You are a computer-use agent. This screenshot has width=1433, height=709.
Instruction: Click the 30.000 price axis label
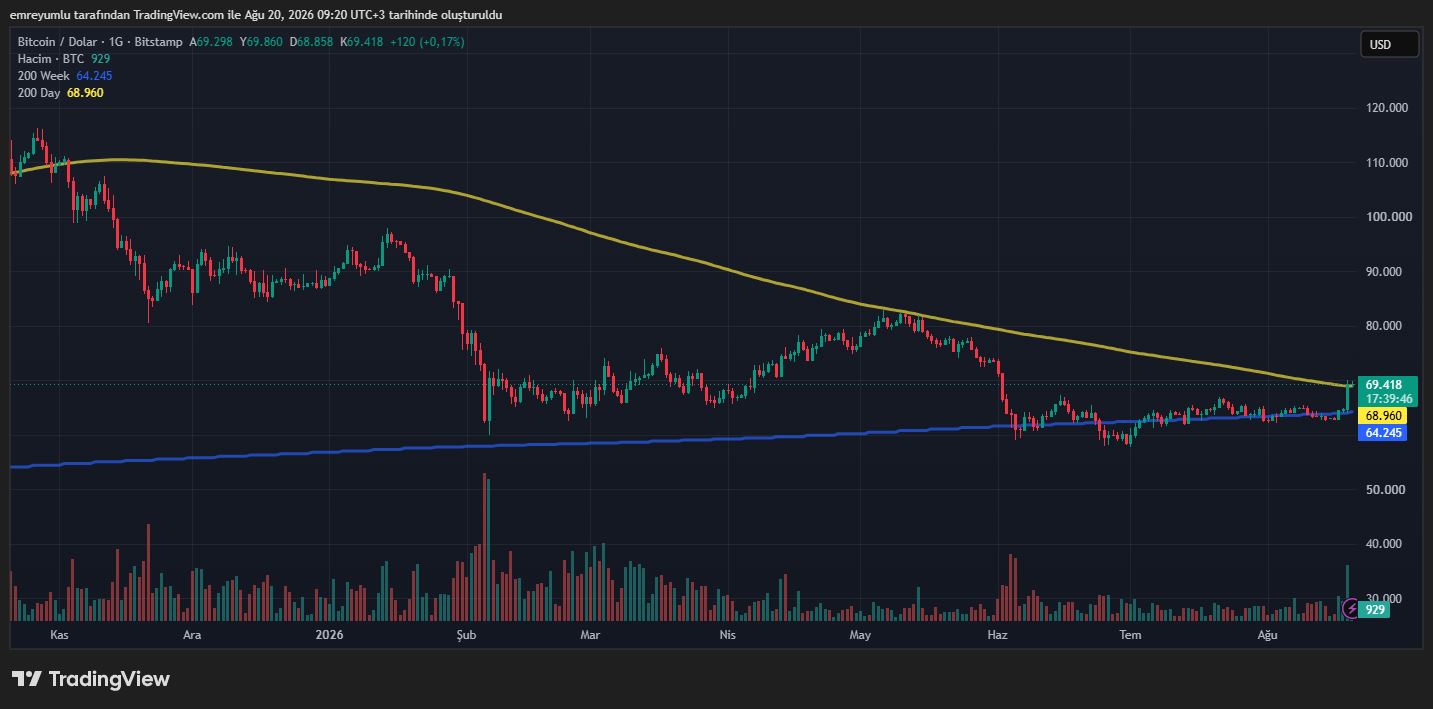(x=1384, y=599)
